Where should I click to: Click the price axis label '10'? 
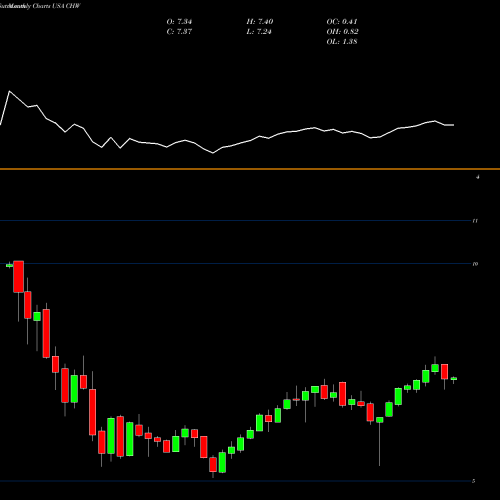(475, 264)
